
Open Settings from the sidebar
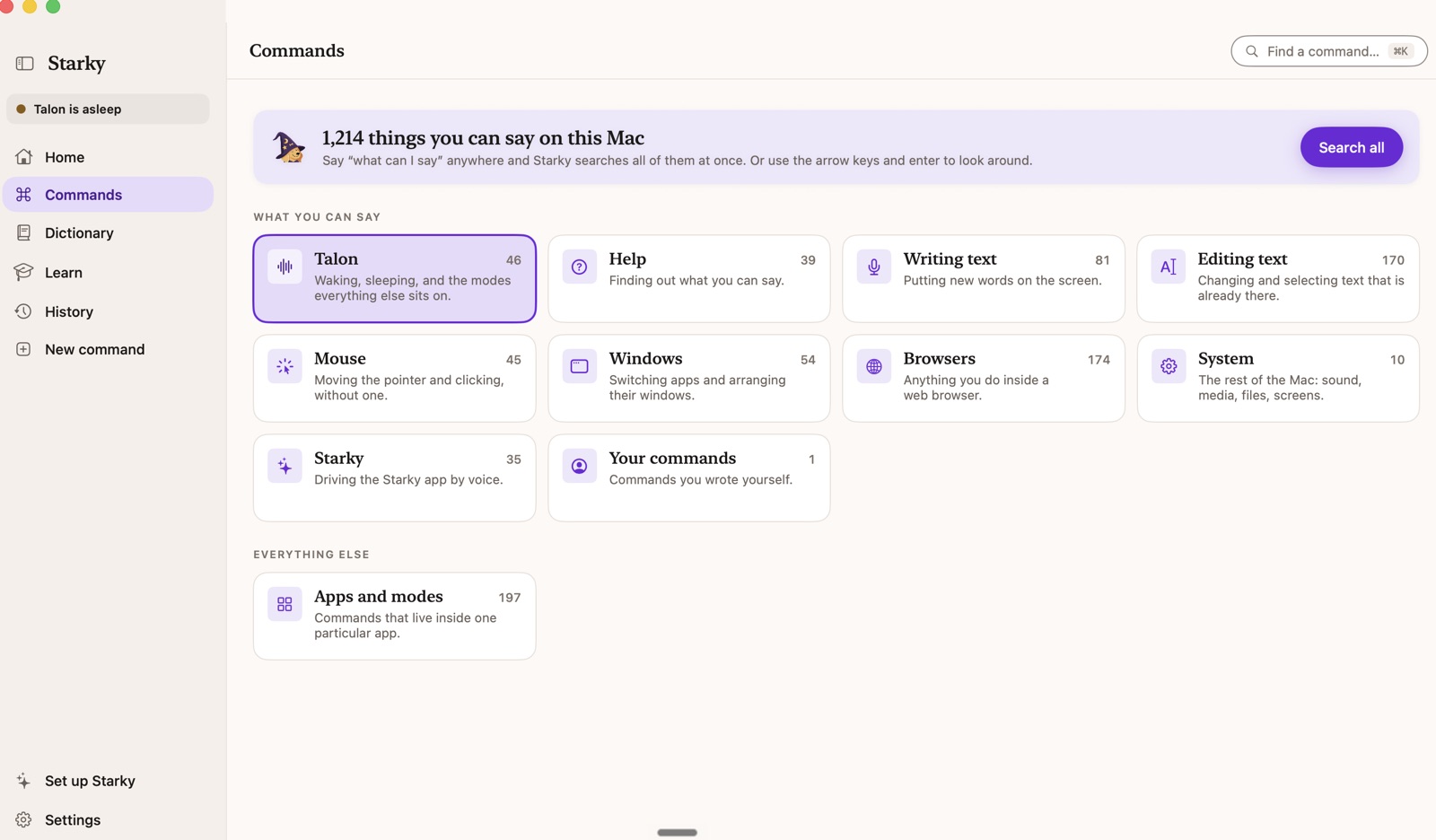[x=108, y=819]
